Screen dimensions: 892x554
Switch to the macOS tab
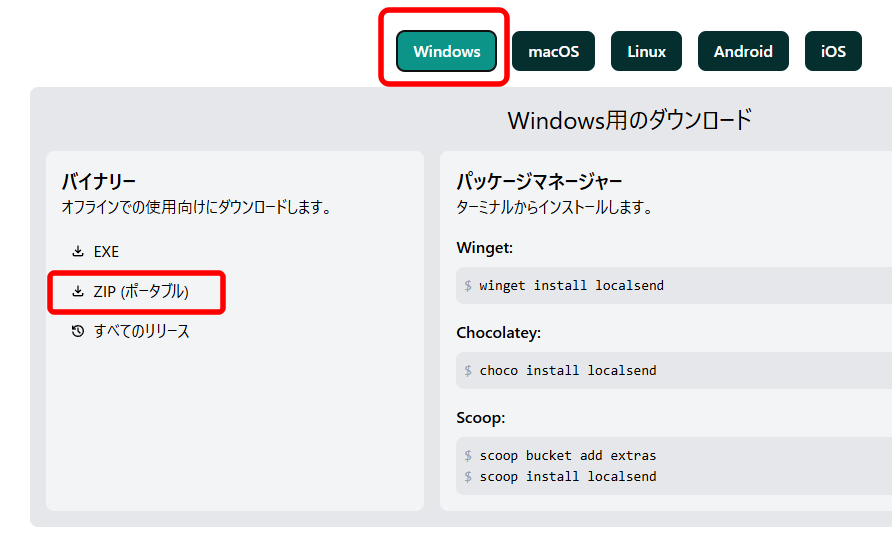(x=554, y=51)
